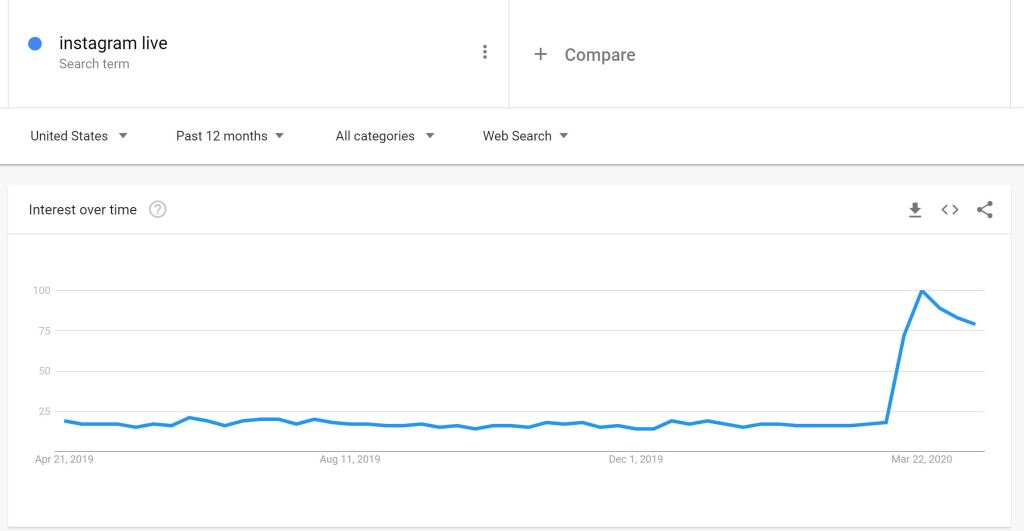
Task: Open the All categories dropdown
Action: pos(385,136)
